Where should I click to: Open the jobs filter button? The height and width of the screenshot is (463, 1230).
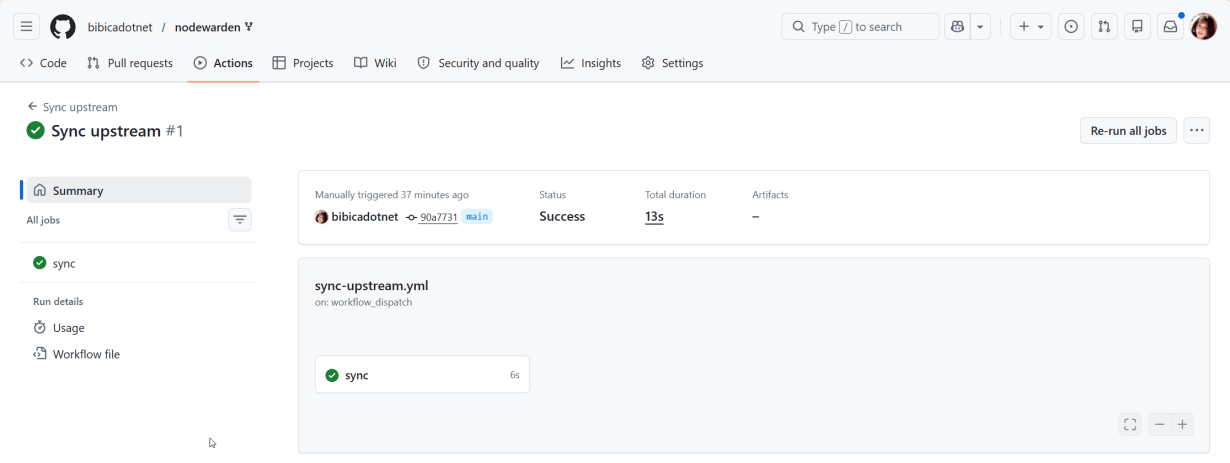pos(240,220)
